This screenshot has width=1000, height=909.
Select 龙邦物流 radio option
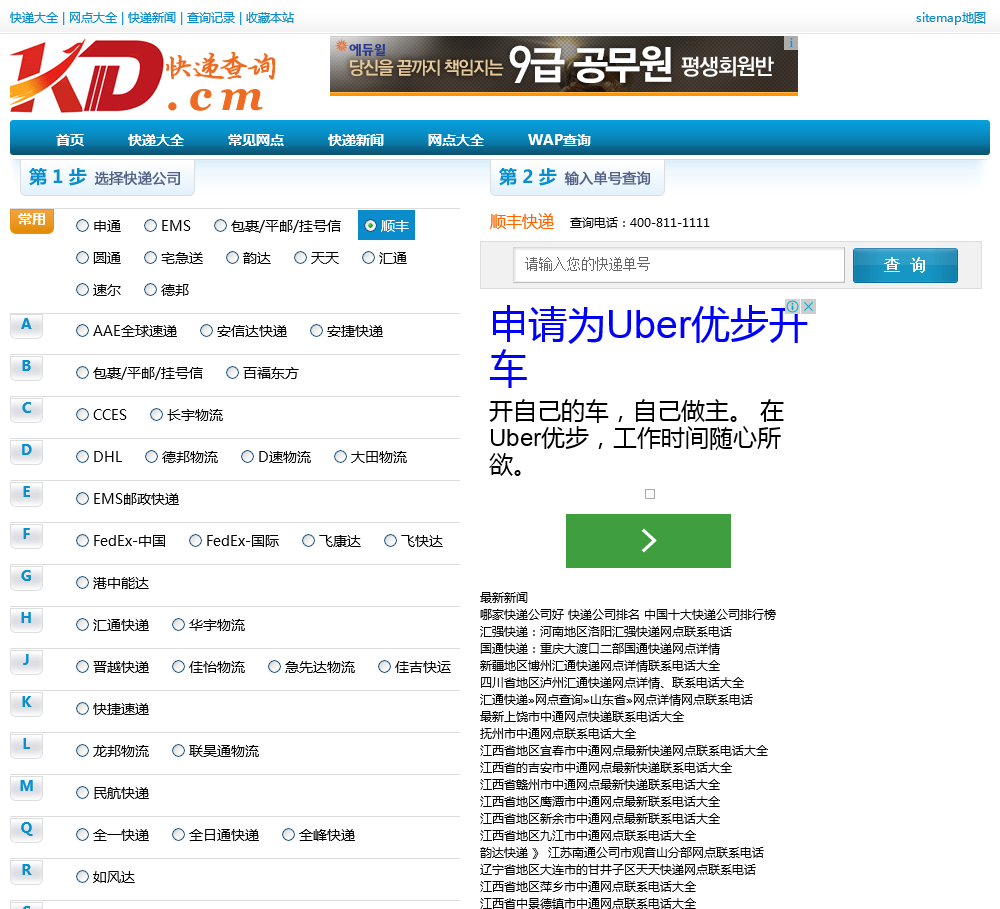[82, 751]
